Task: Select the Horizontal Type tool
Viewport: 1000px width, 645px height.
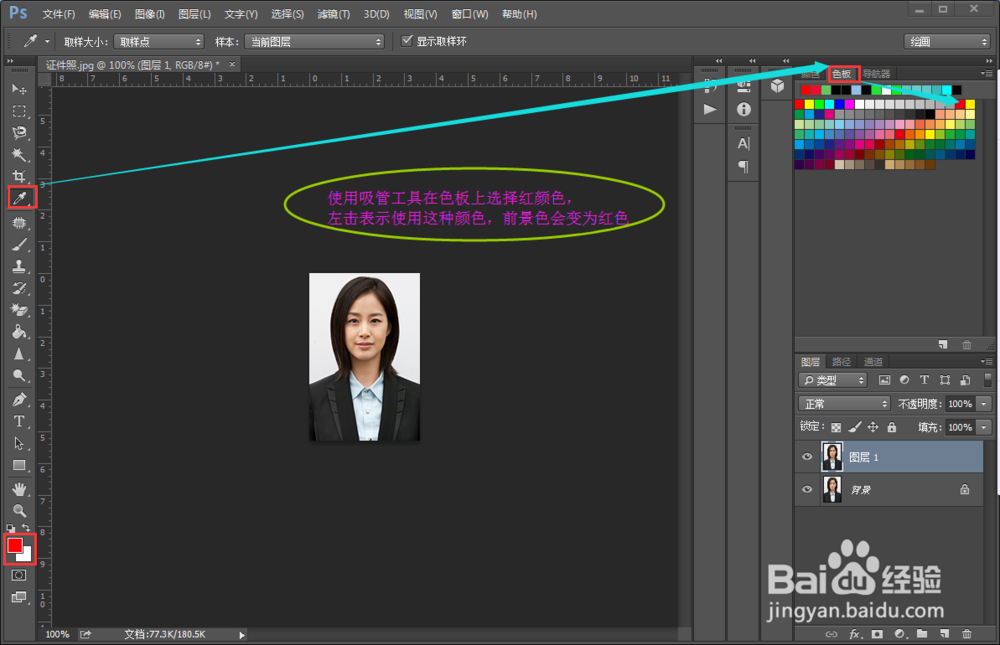Action: click(19, 421)
